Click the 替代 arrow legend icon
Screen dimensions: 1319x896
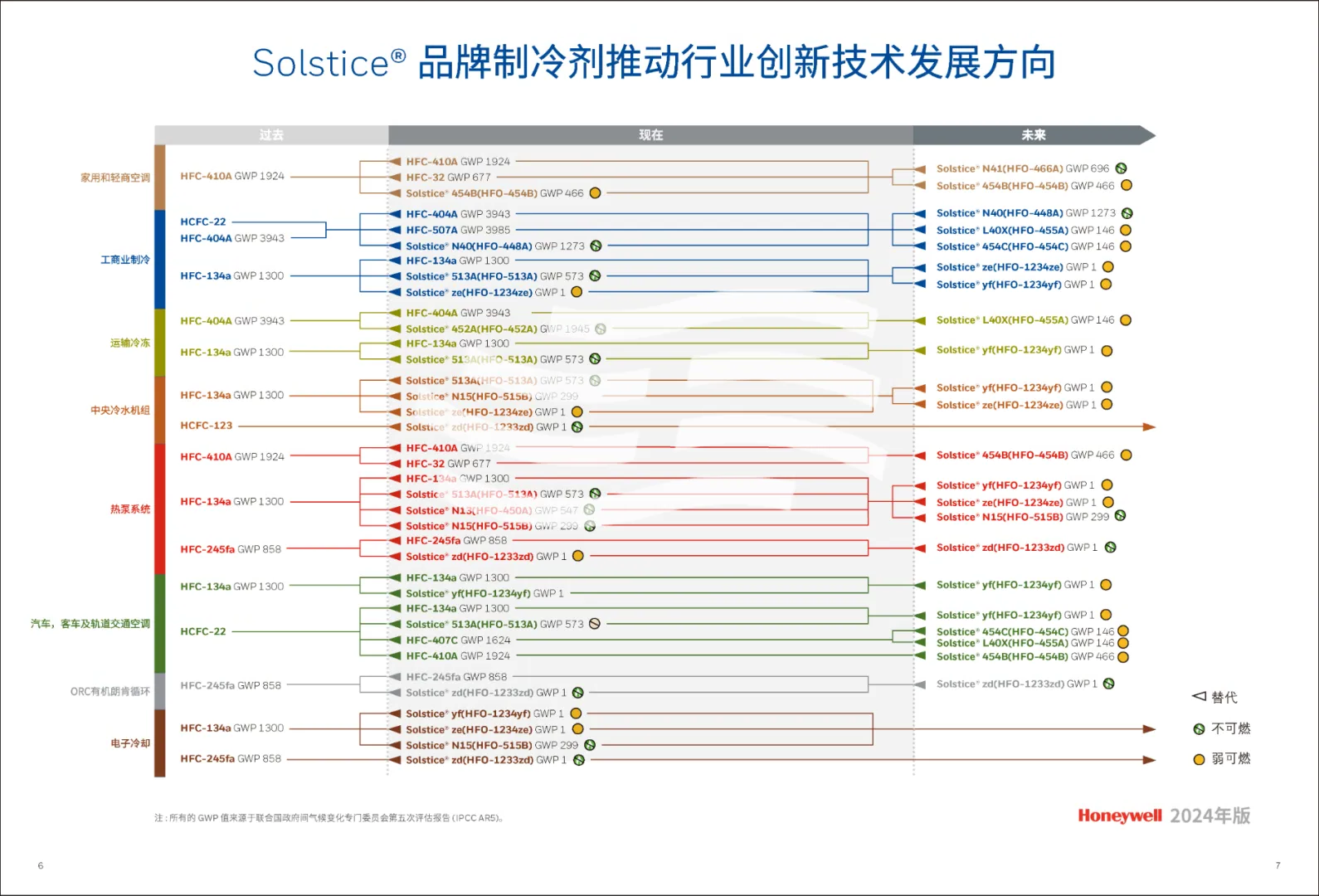(x=1199, y=696)
